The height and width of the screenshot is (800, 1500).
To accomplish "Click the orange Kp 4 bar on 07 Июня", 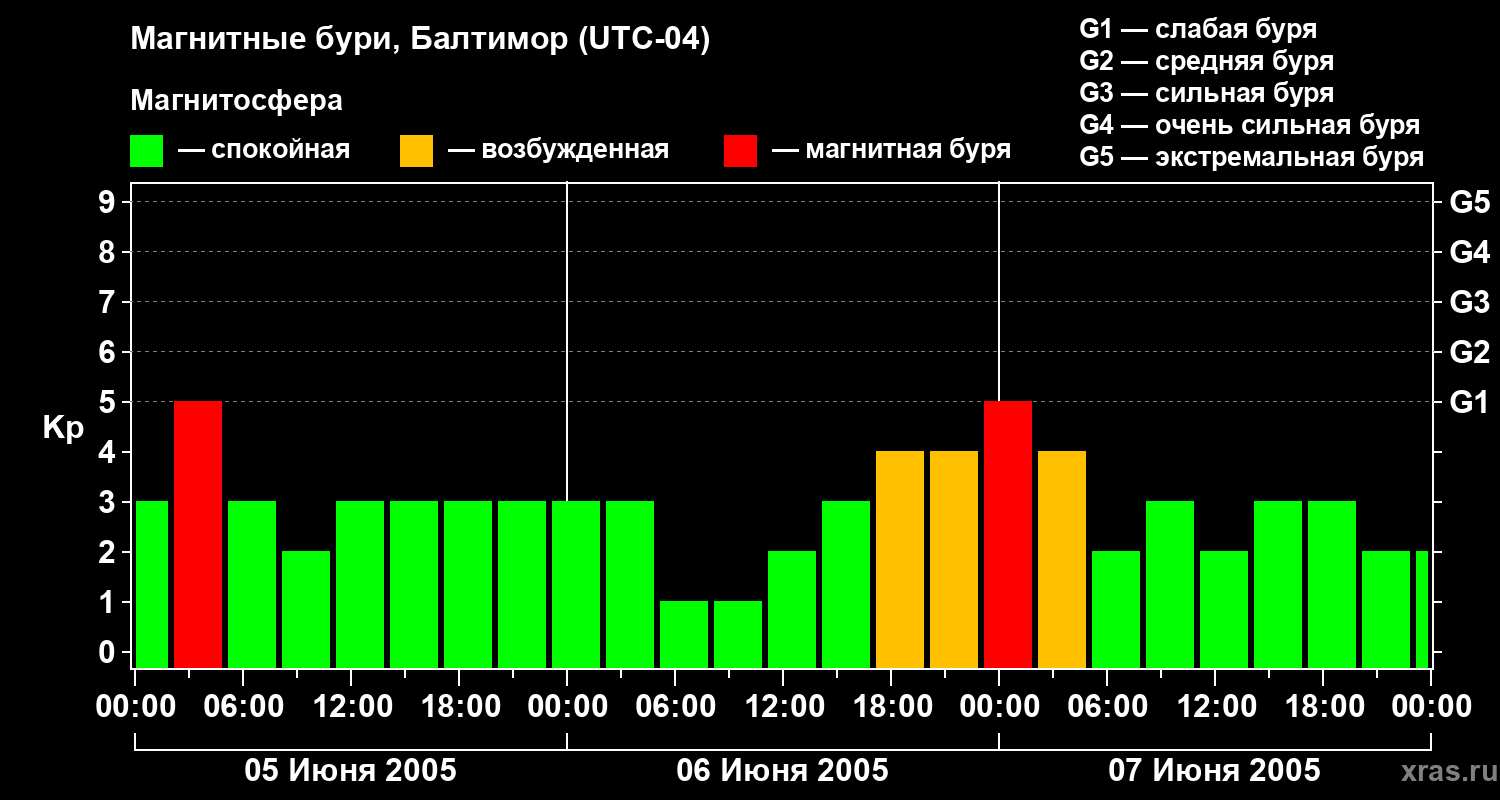I will coord(1062,560).
